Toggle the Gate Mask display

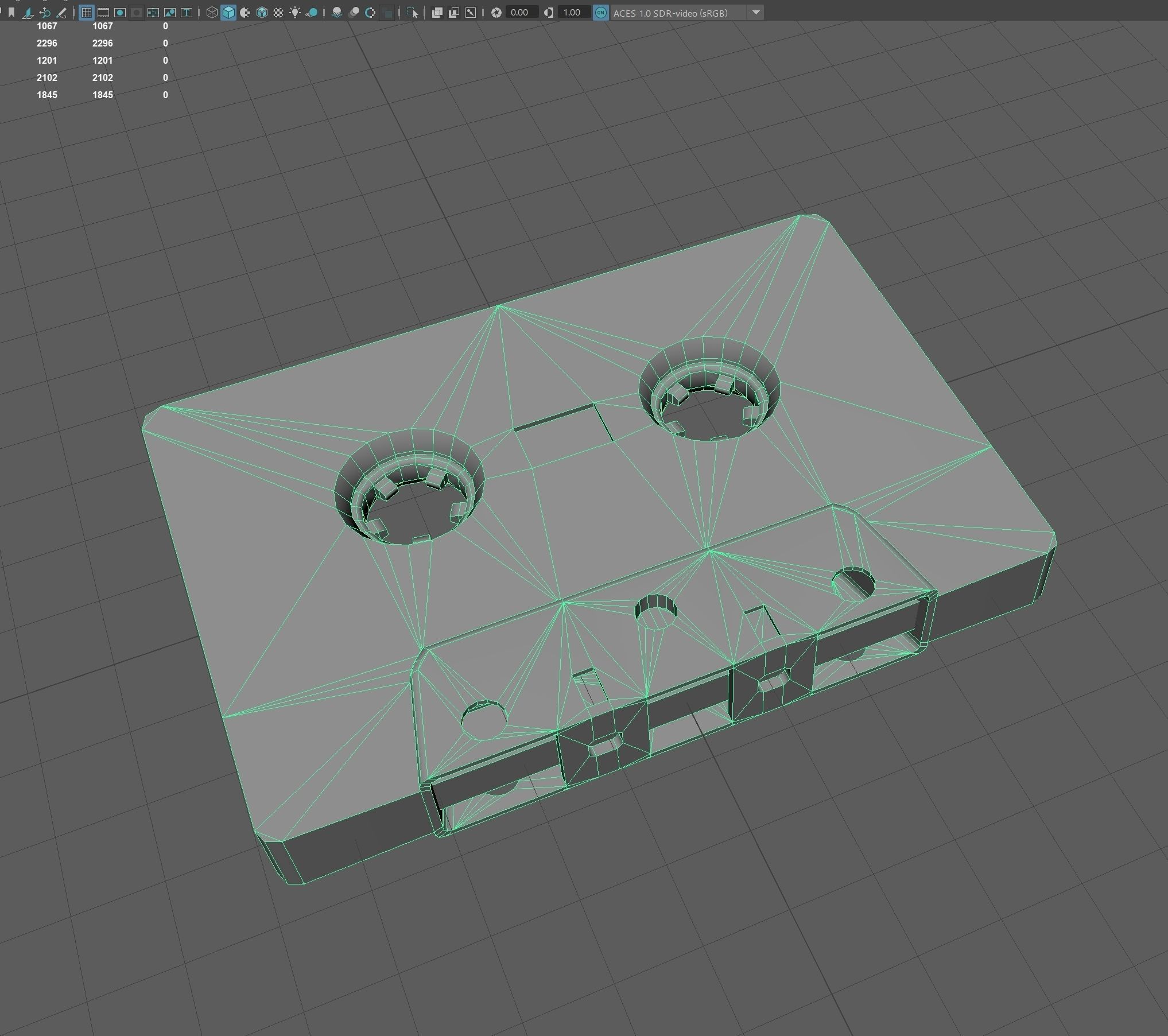(x=137, y=12)
